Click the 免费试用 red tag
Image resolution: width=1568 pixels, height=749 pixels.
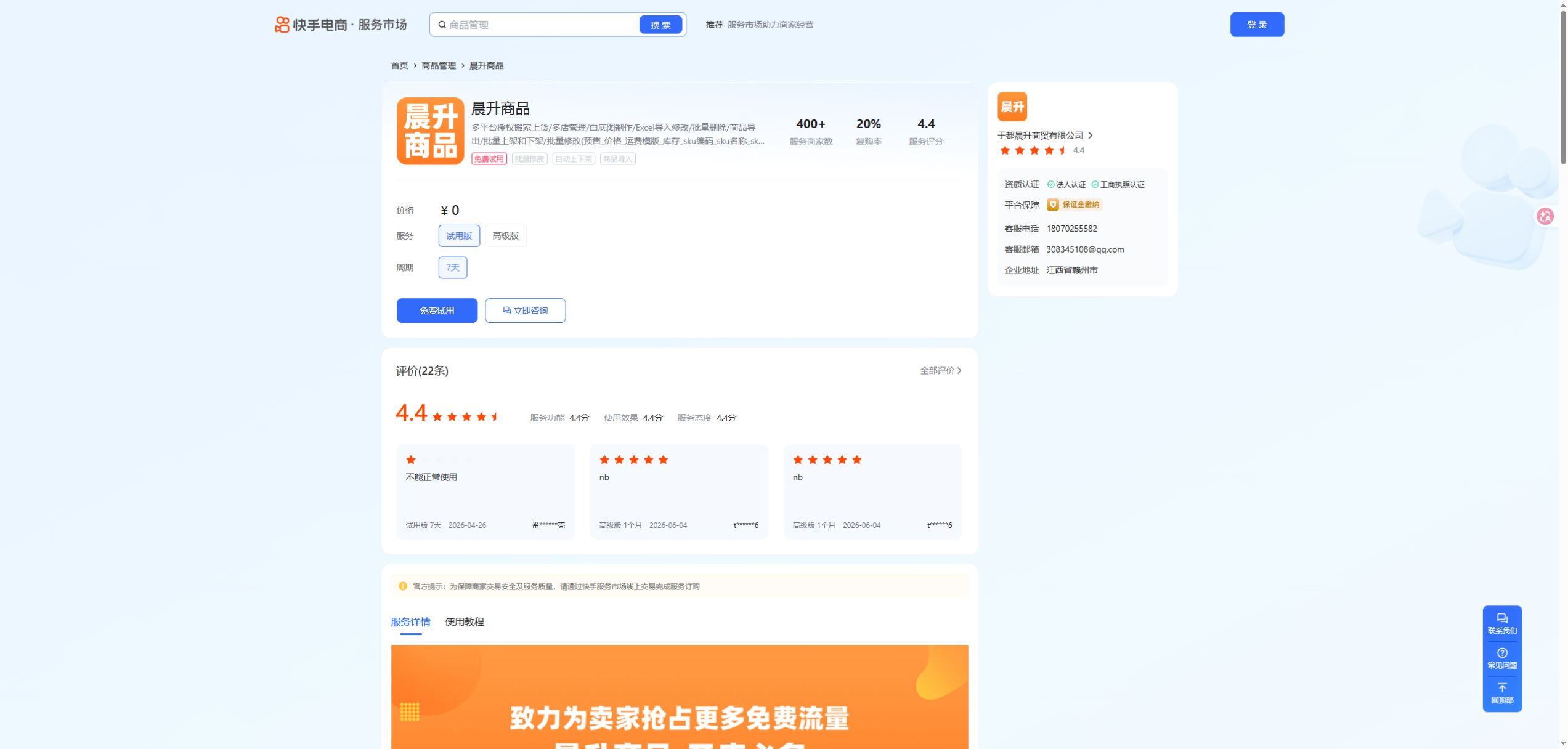pyautogui.click(x=489, y=159)
